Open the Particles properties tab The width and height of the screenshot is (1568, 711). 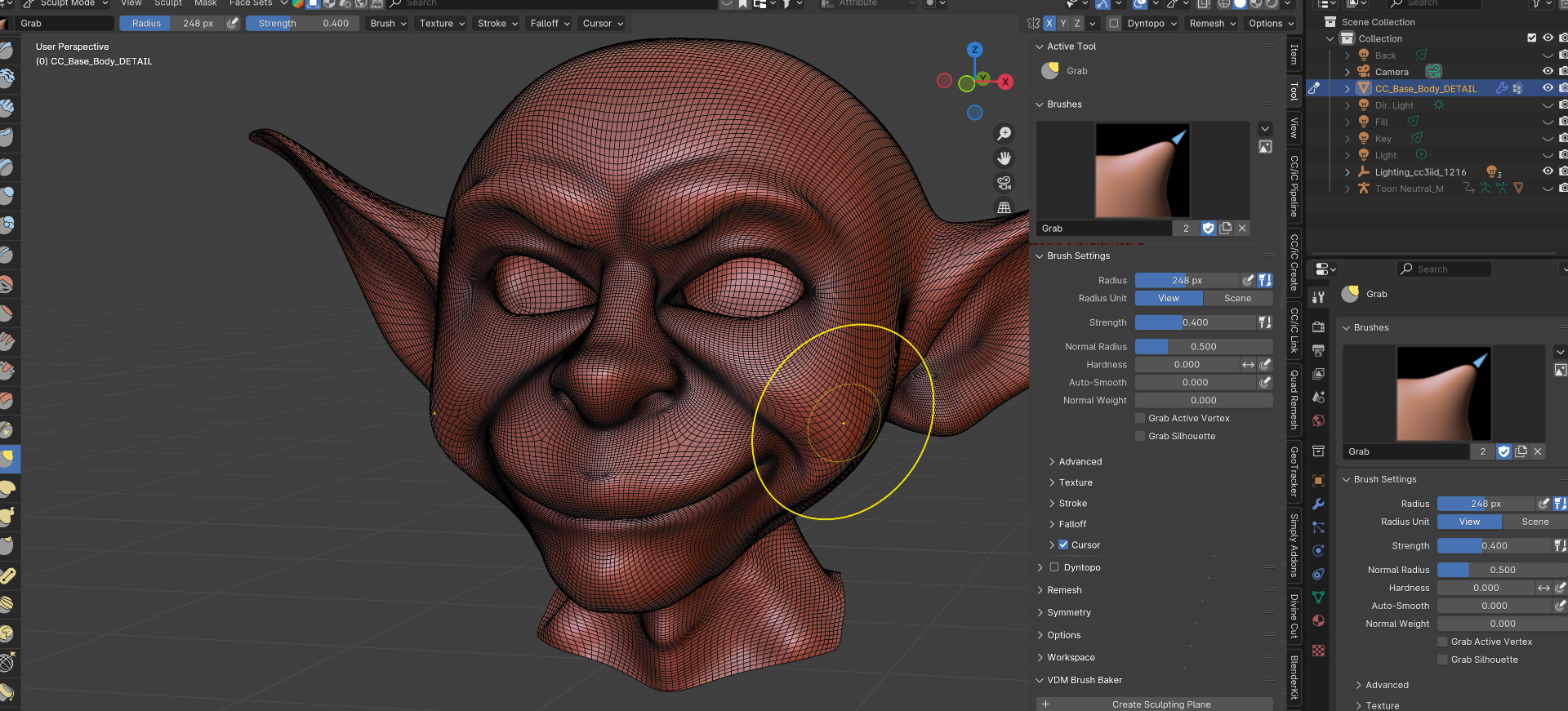(1318, 527)
